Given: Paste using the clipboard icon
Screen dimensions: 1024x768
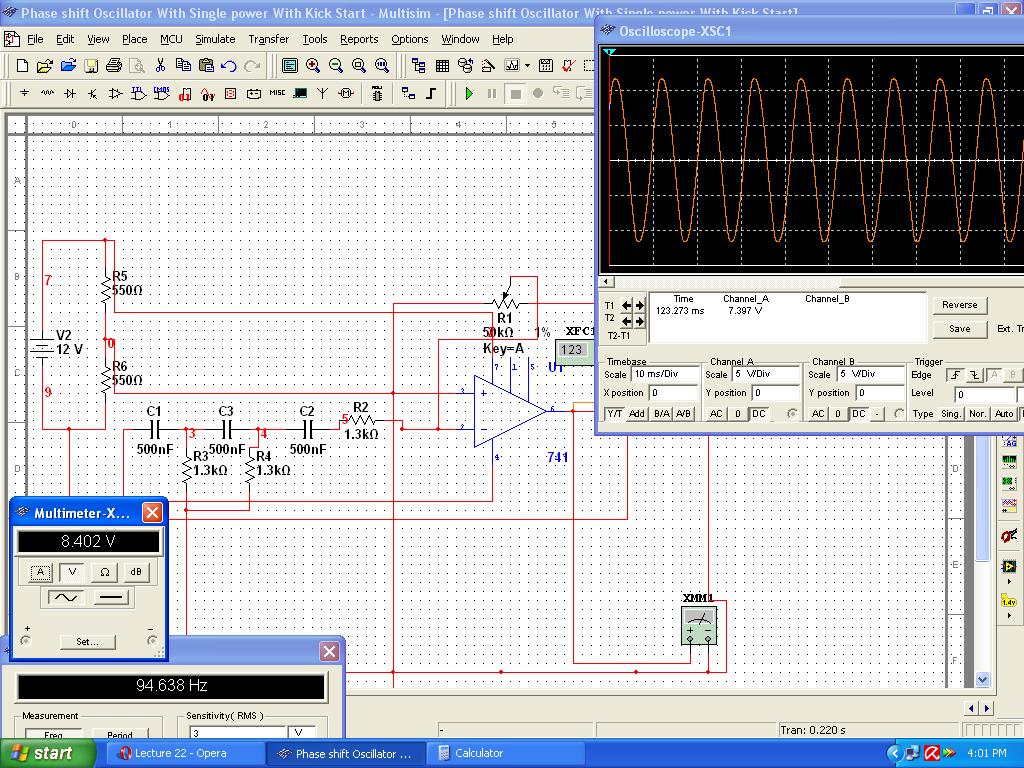Looking at the screenshot, I should point(206,65).
